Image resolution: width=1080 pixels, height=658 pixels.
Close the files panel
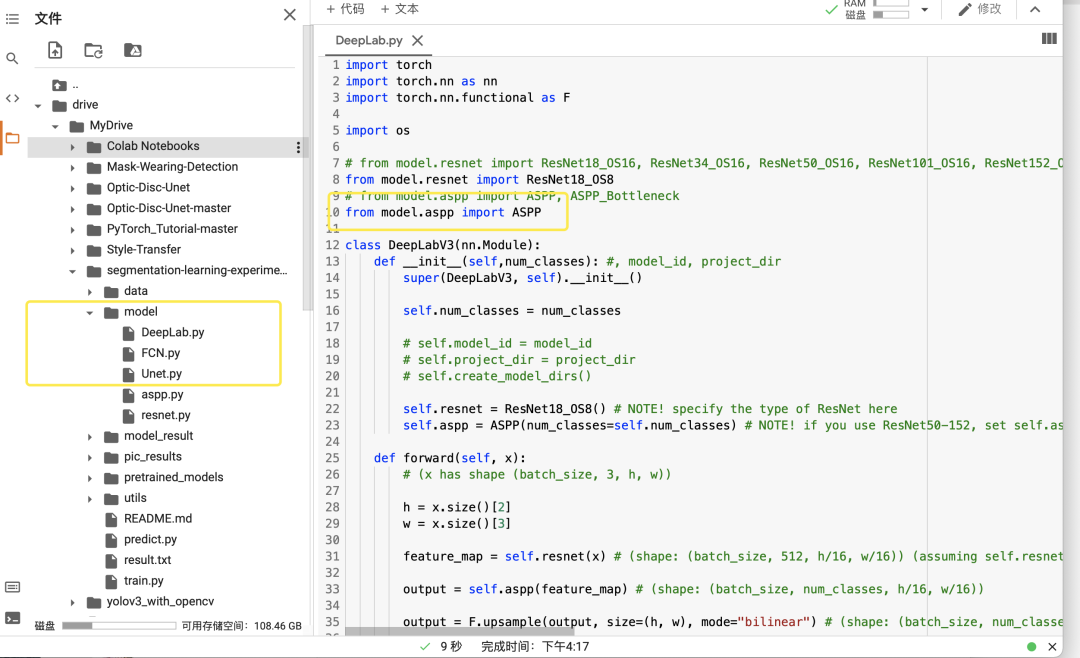[290, 15]
